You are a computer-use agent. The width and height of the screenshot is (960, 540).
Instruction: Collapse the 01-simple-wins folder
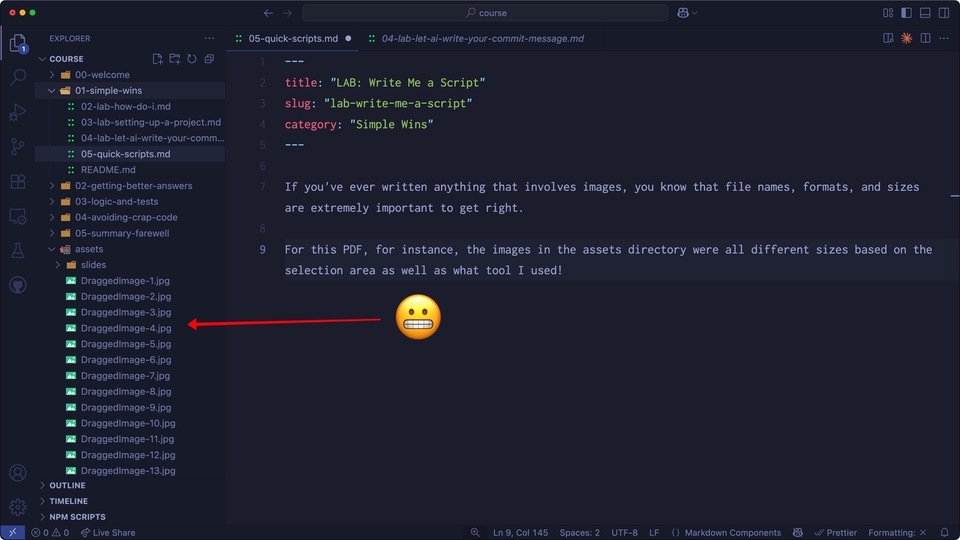[130, 91]
